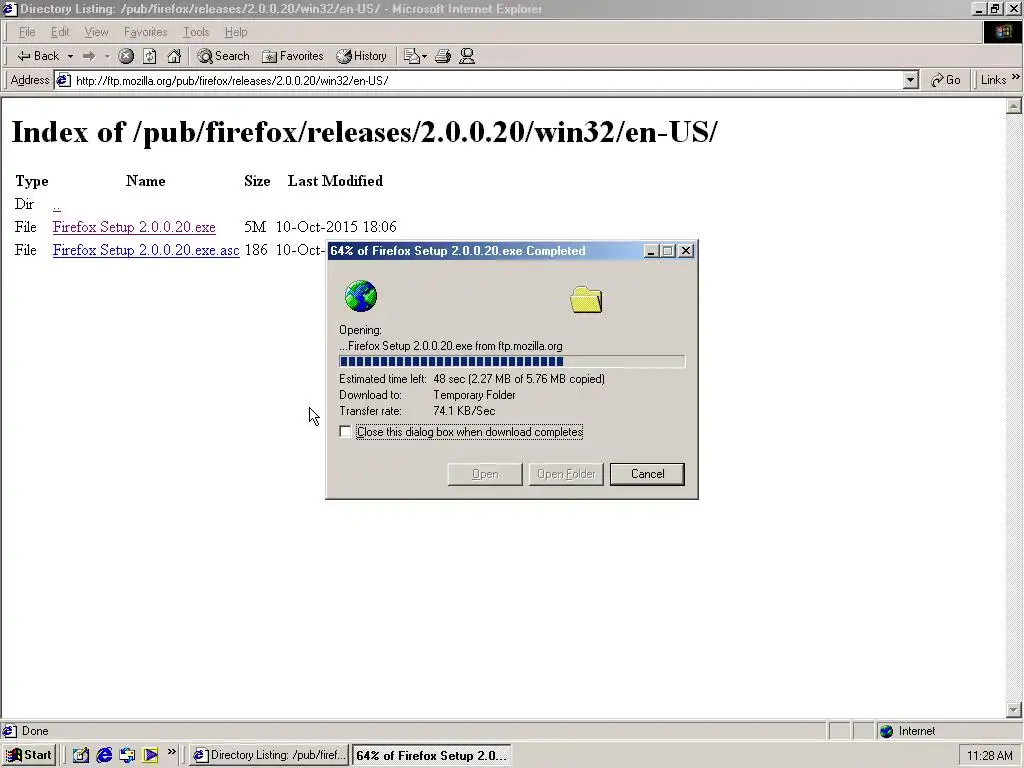Open the Search pane button

[x=223, y=56]
